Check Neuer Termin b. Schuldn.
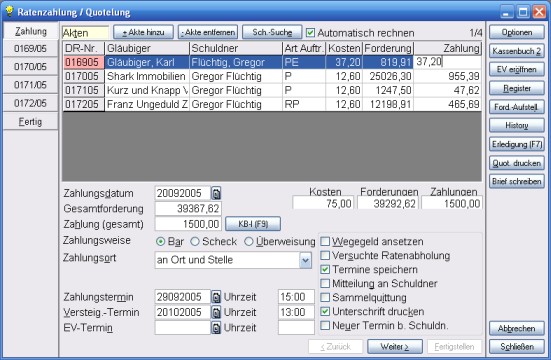The height and width of the screenshot is (360, 551). tap(325, 326)
